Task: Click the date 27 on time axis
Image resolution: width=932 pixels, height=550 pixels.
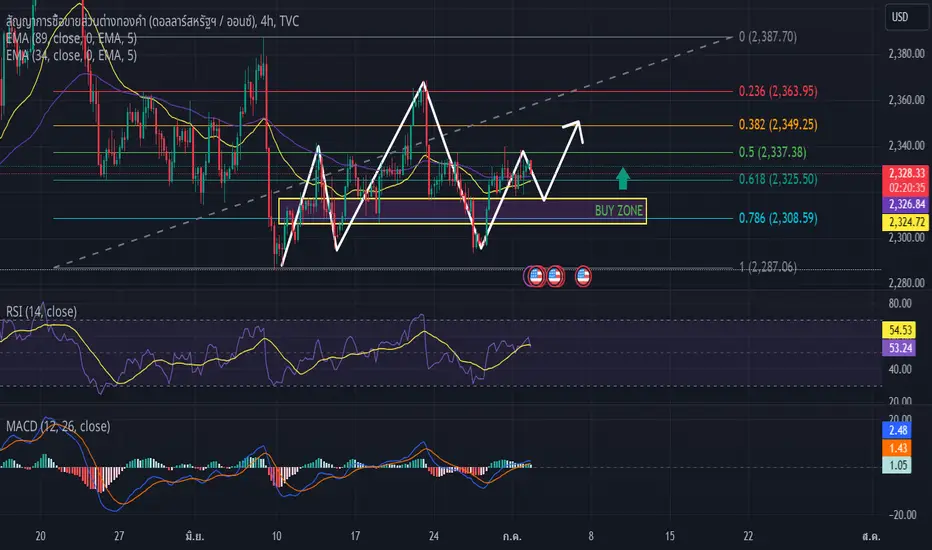Action: click(119, 536)
